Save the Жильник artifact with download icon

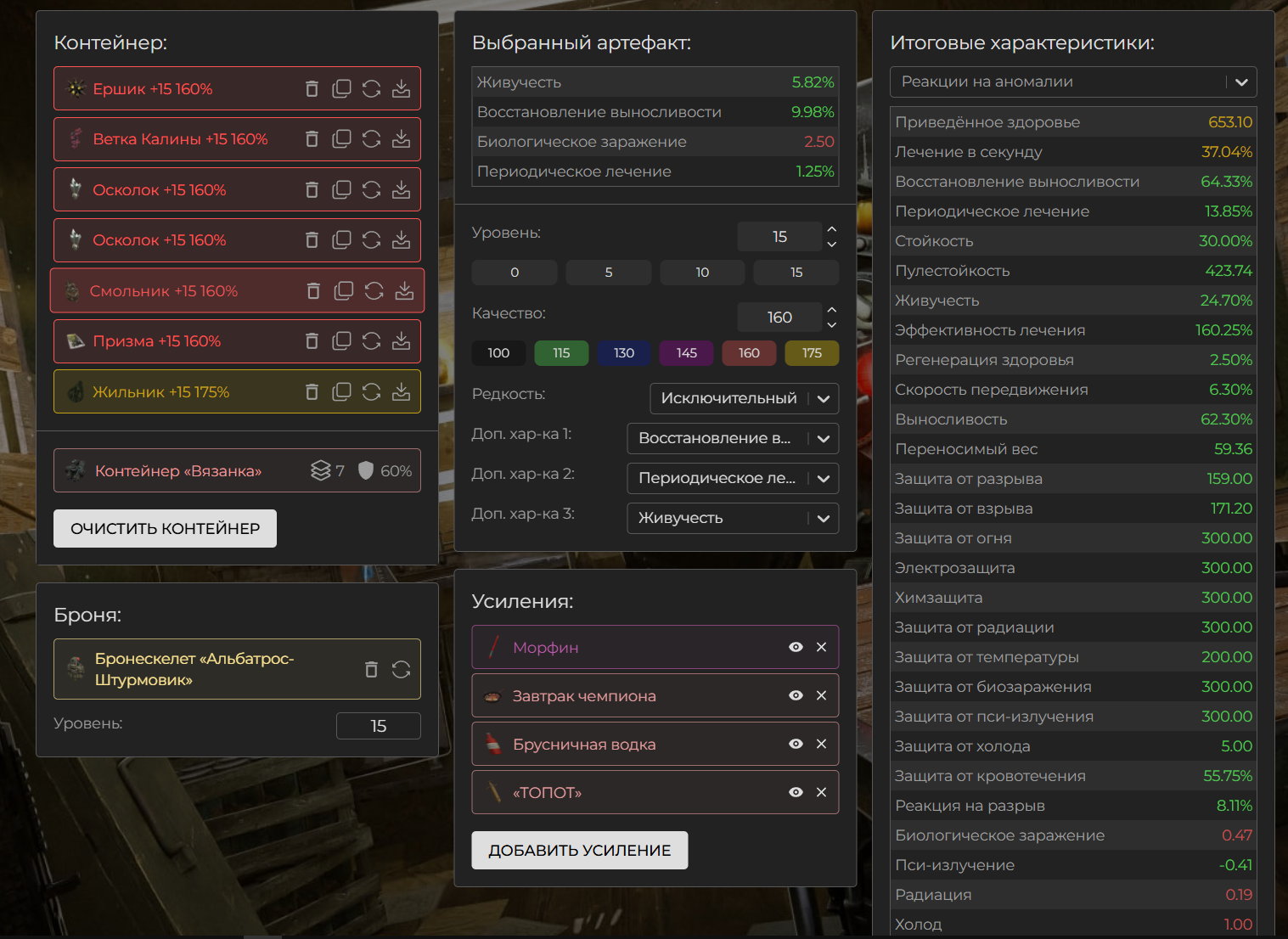401,392
